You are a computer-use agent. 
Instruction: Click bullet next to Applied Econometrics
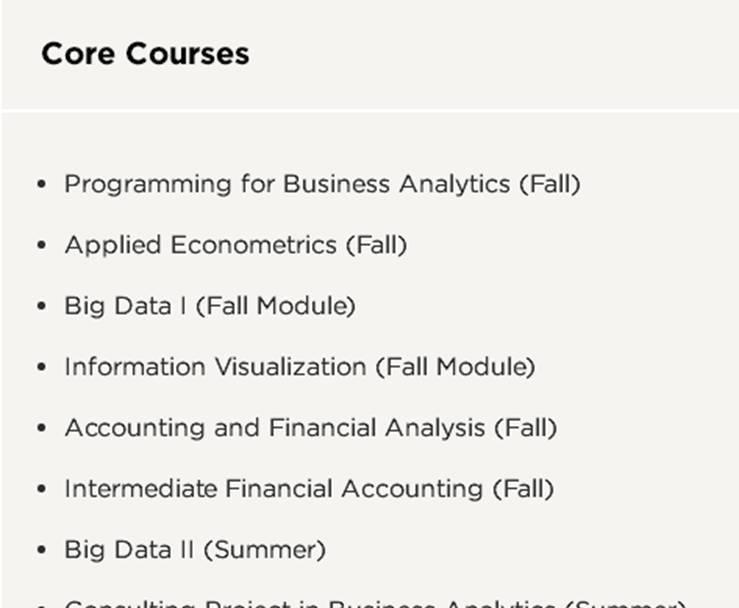[x=41, y=246]
